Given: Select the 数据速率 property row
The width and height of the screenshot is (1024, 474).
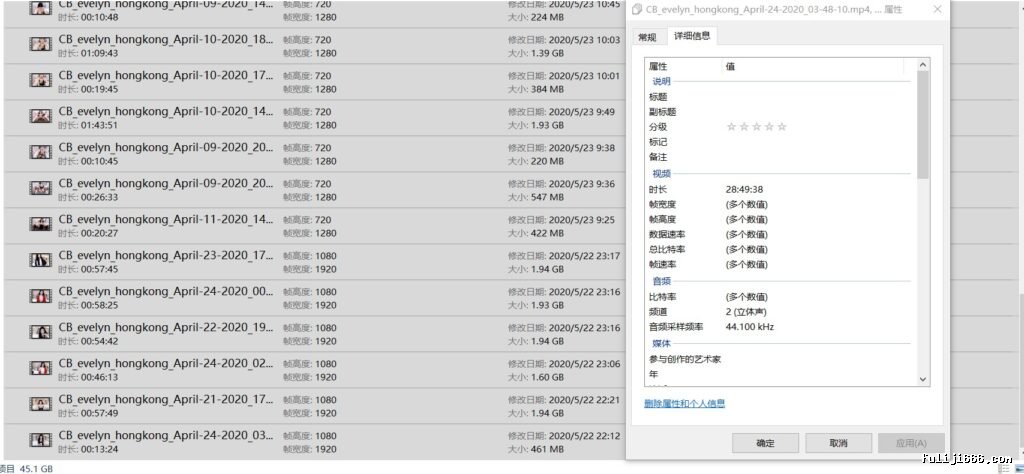Looking at the screenshot, I should (780, 234).
